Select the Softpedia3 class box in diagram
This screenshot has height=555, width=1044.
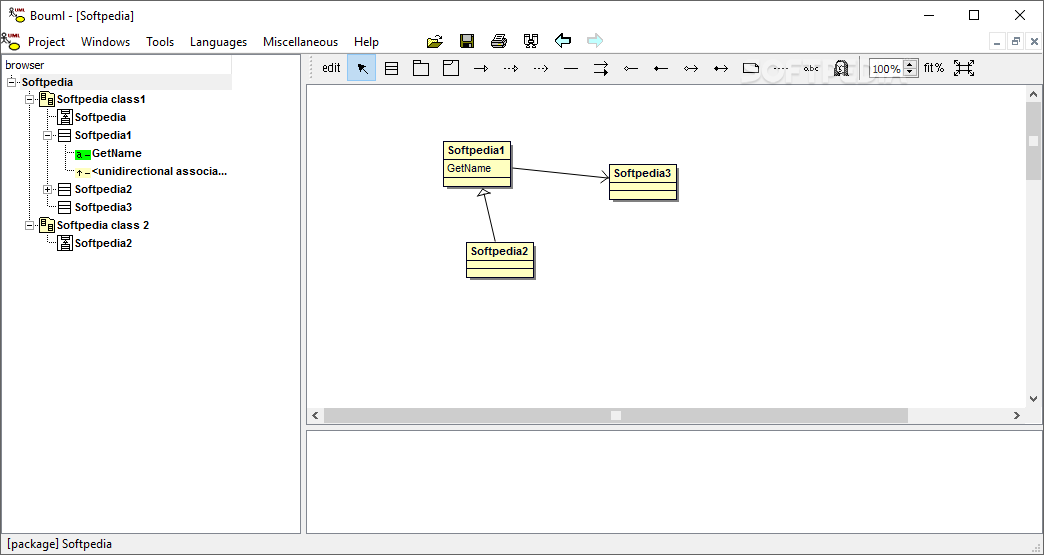coord(643,182)
